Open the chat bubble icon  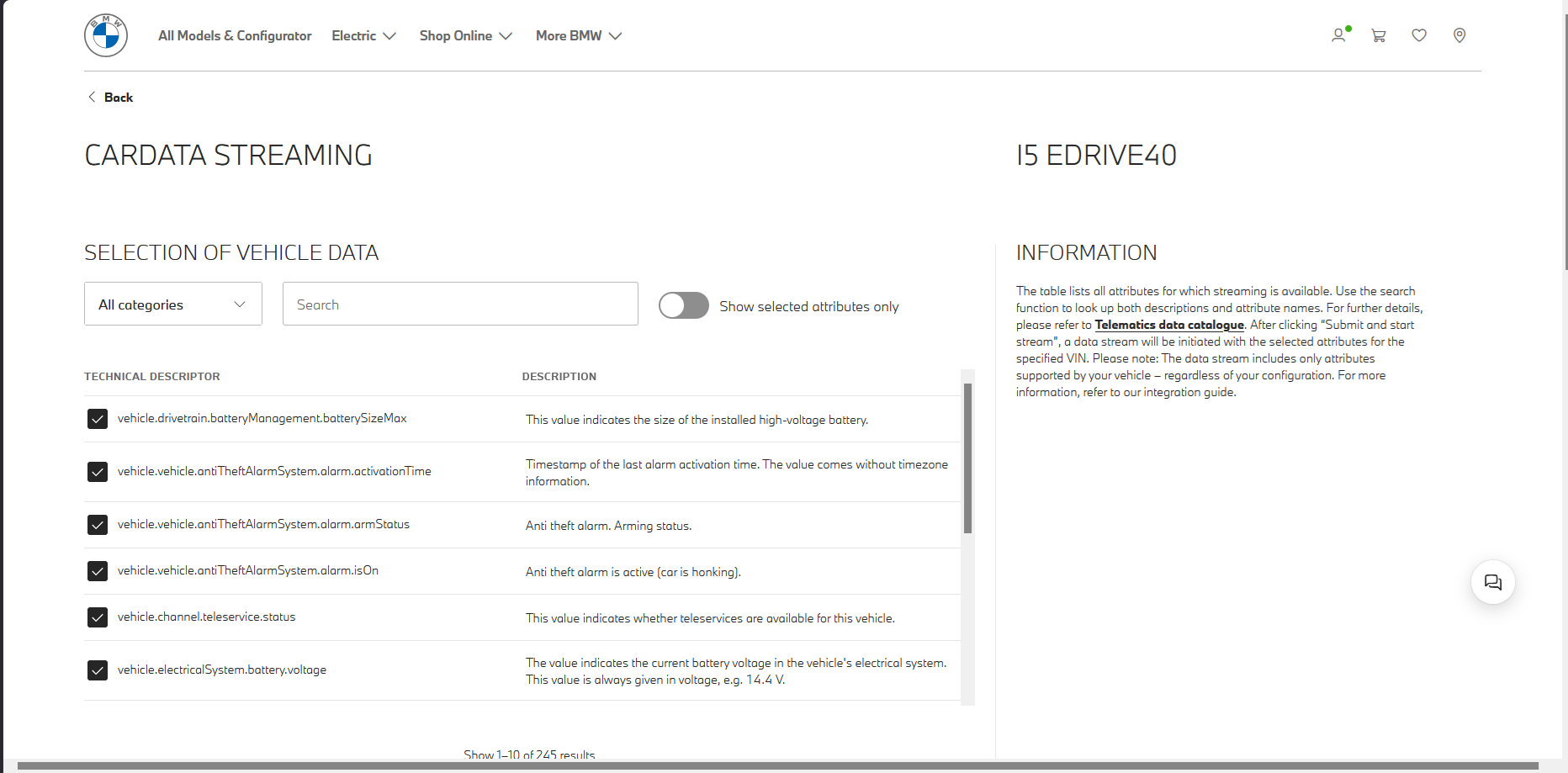coord(1493,582)
